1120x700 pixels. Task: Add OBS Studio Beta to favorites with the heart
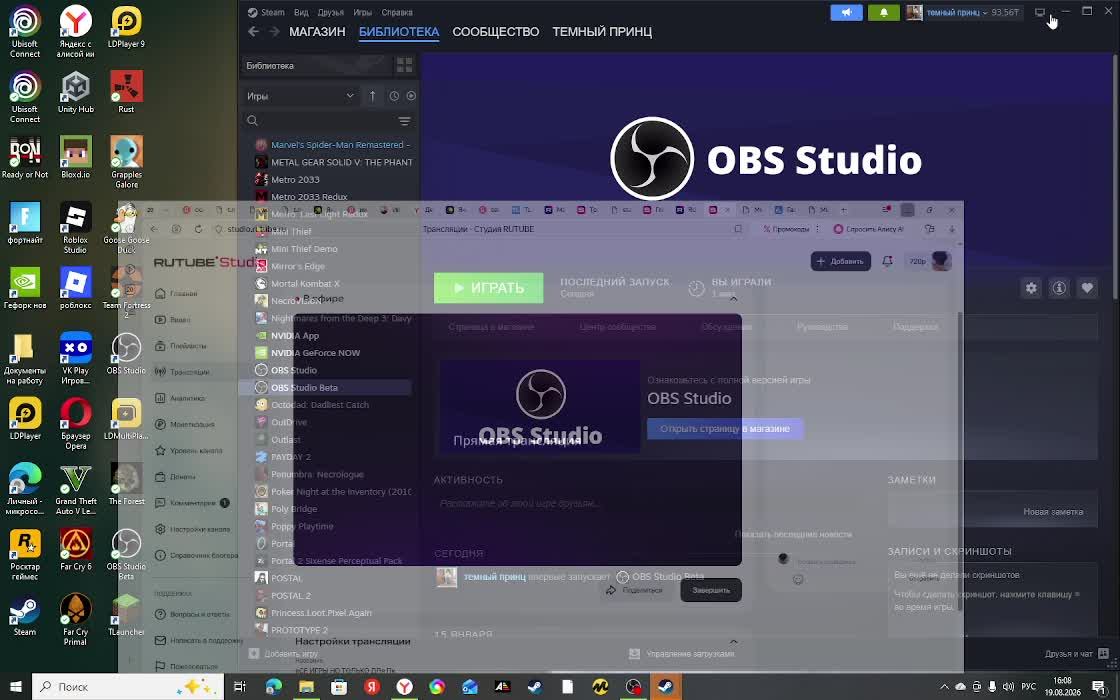pyautogui.click(x=1087, y=288)
